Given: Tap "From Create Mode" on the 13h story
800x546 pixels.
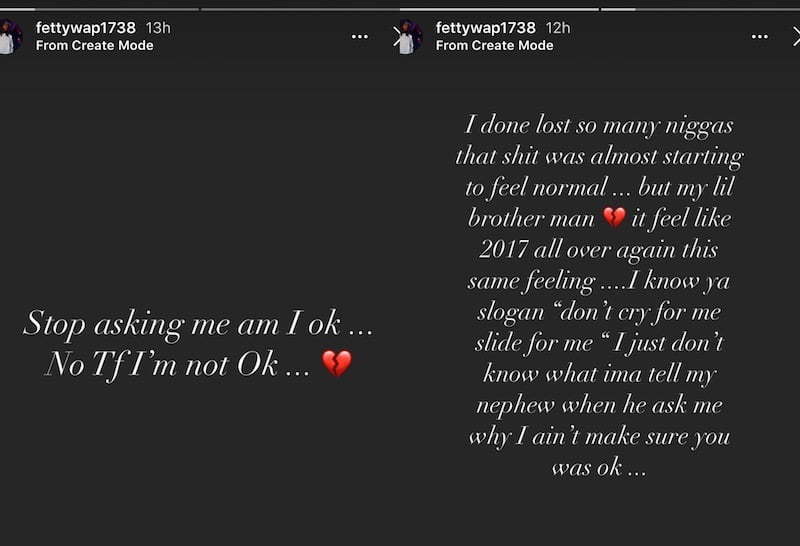Looking at the screenshot, I should coord(94,45).
